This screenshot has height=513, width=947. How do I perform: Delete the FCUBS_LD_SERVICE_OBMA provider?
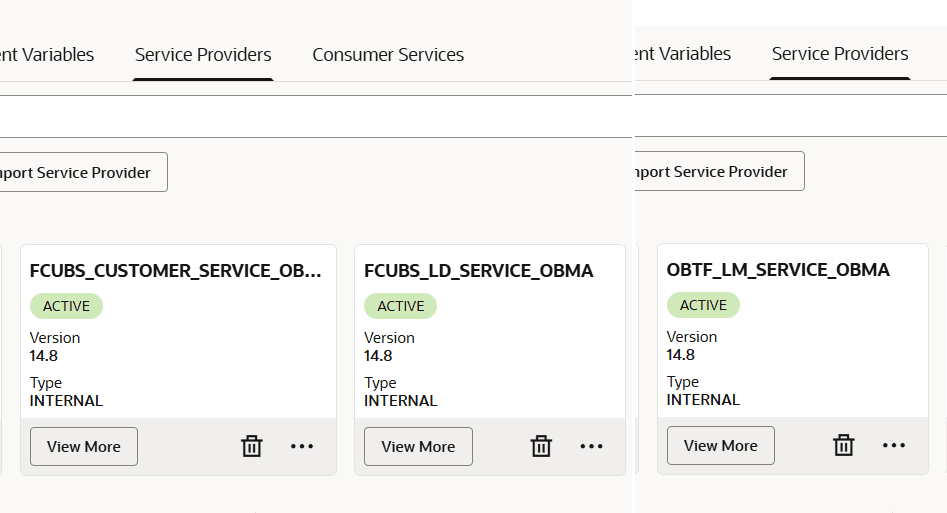click(x=541, y=446)
